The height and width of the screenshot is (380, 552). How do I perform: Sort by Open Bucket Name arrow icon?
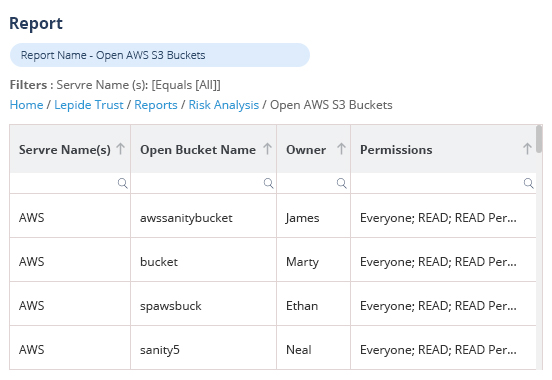[x=267, y=149]
